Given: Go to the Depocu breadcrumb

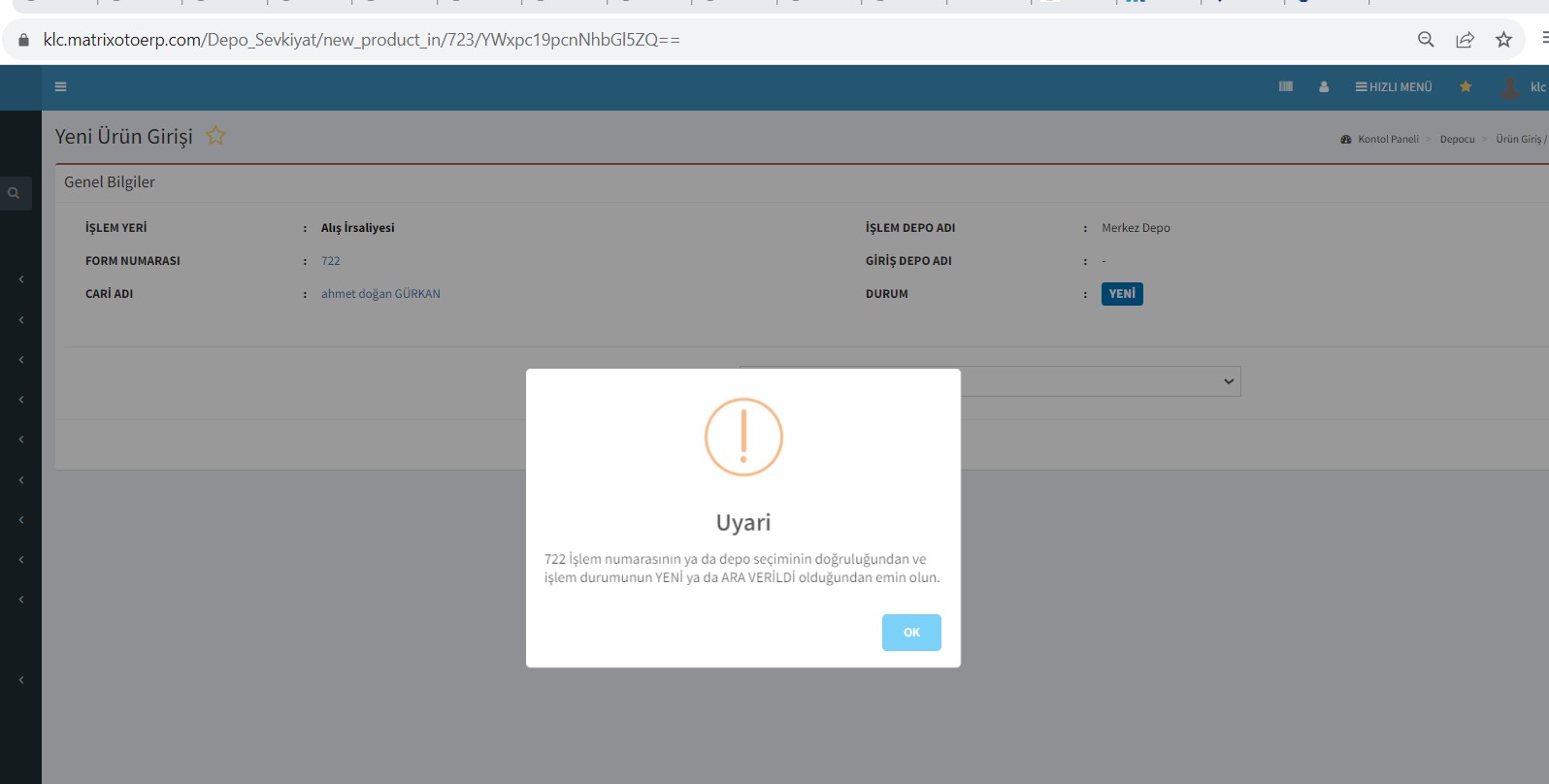Looking at the screenshot, I should pos(1457,140).
